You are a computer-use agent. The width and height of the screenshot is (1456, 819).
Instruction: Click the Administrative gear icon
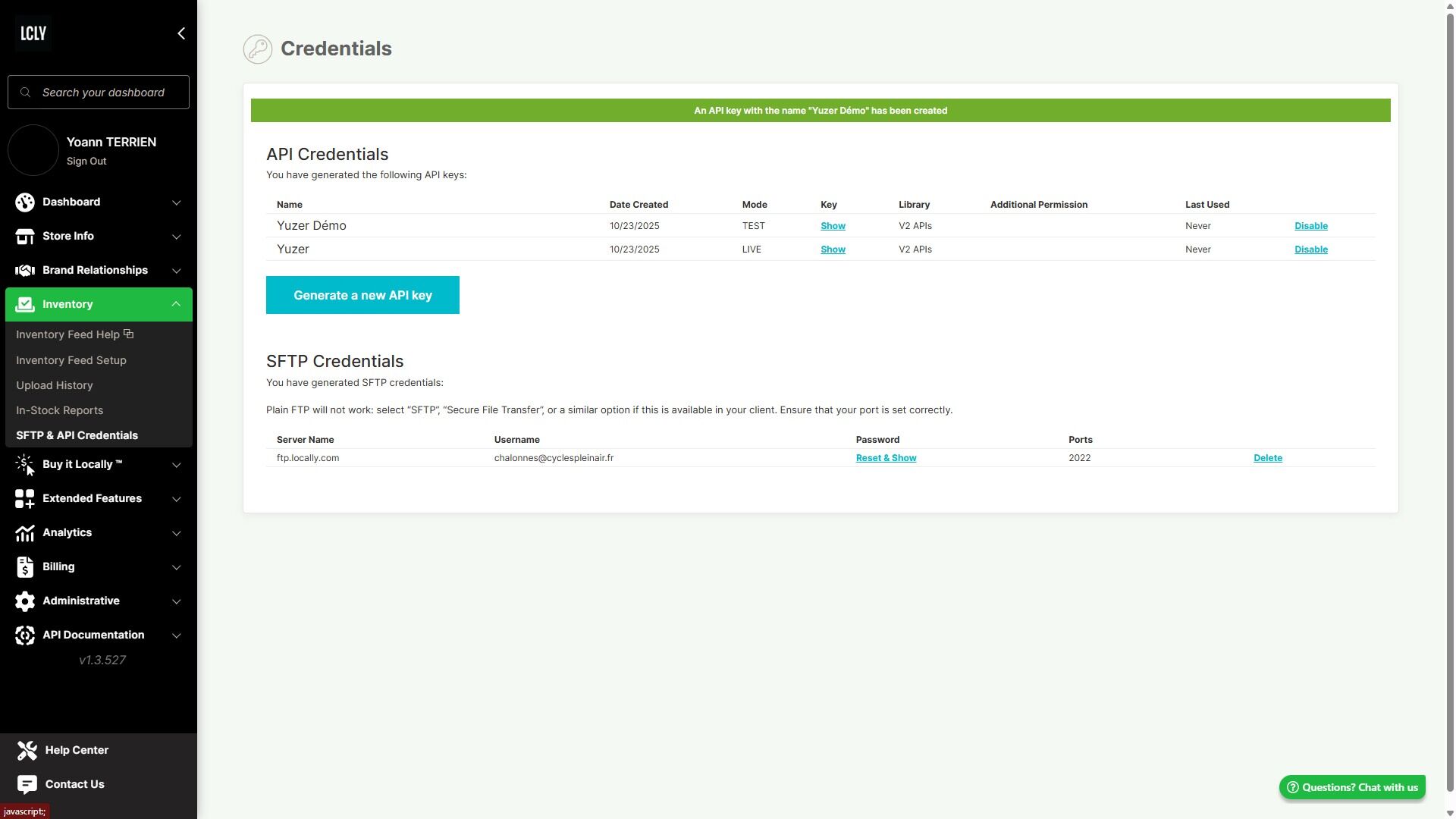[x=25, y=601]
